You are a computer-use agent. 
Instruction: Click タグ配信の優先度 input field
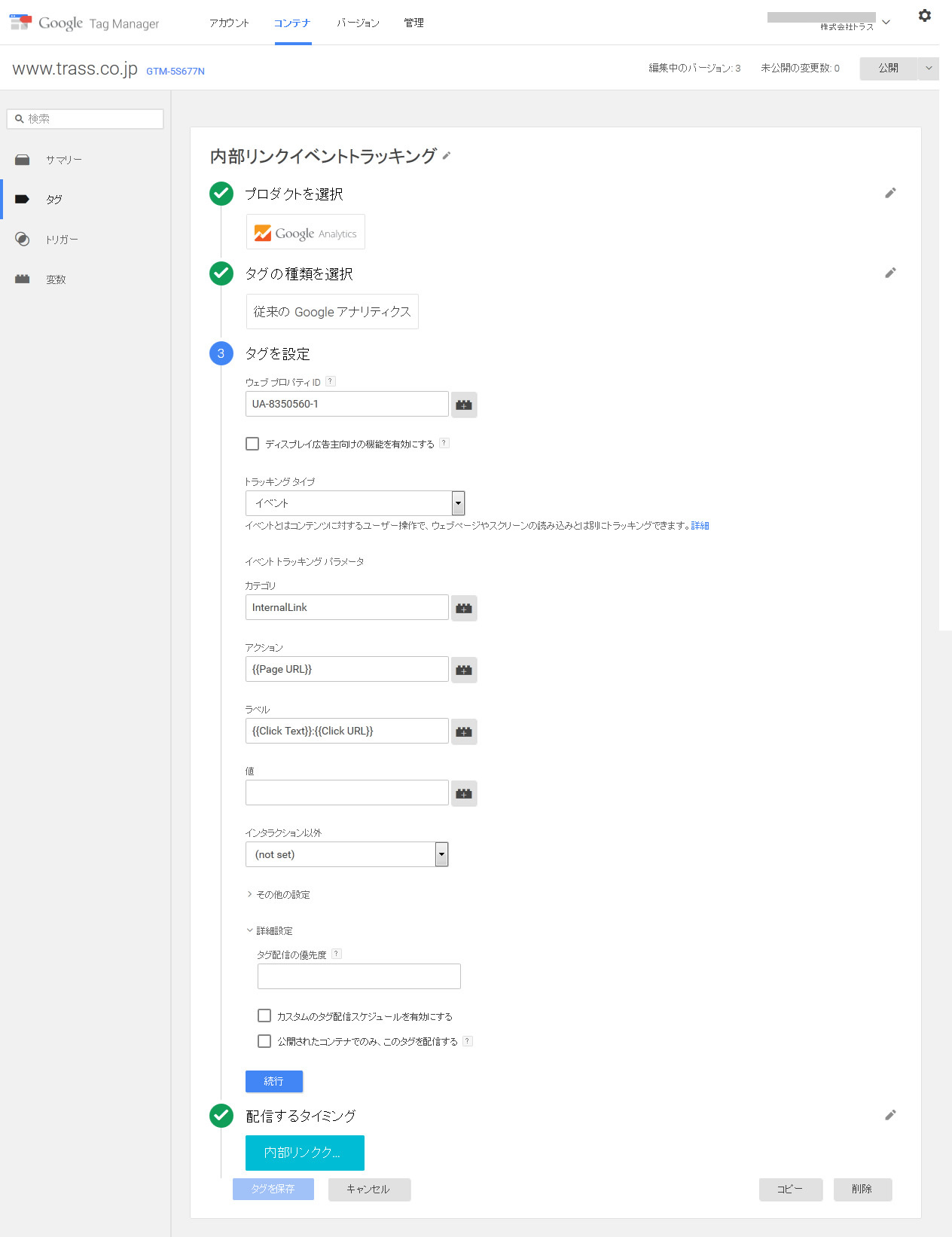(359, 976)
